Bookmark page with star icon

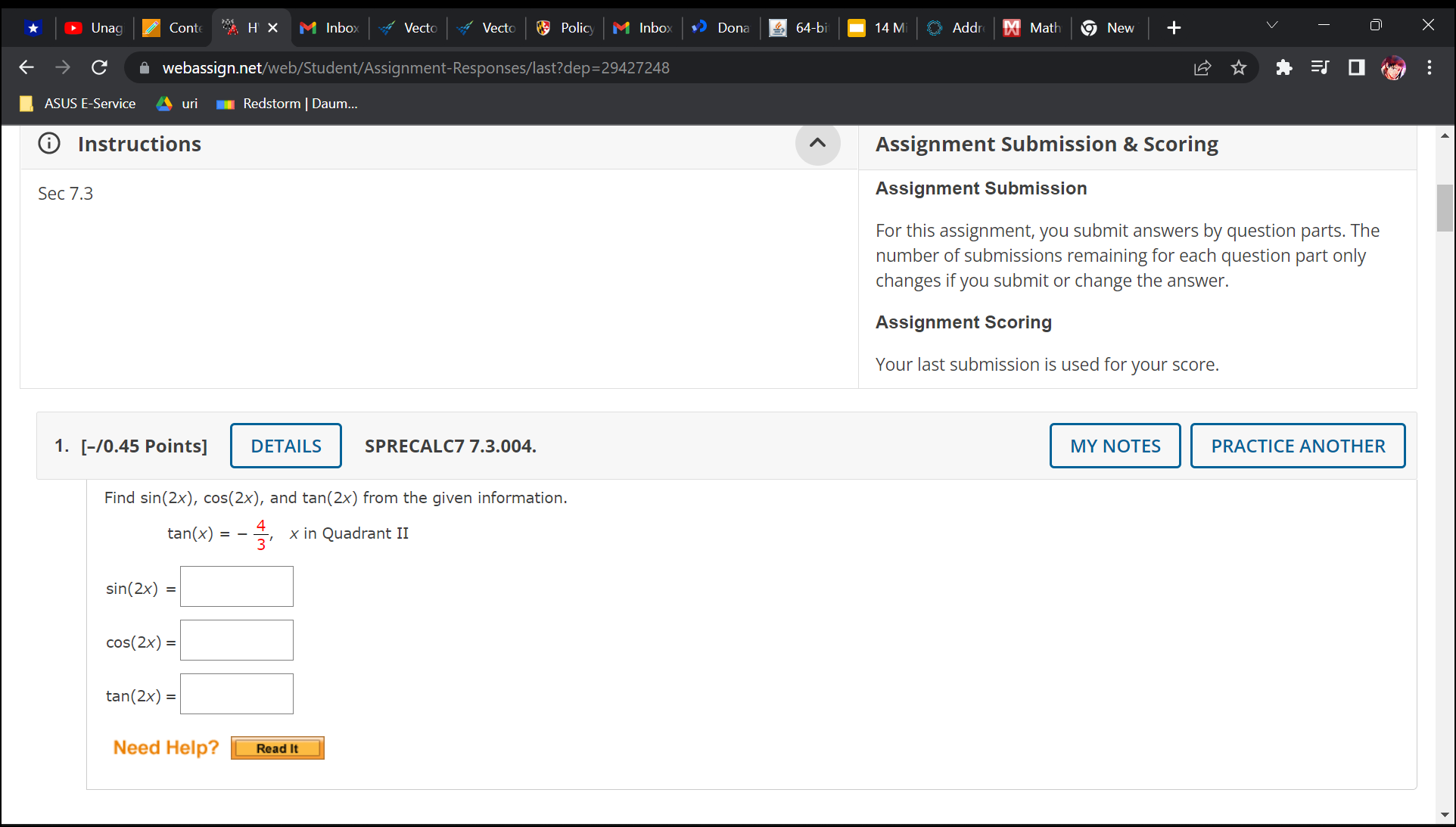[x=1239, y=68]
